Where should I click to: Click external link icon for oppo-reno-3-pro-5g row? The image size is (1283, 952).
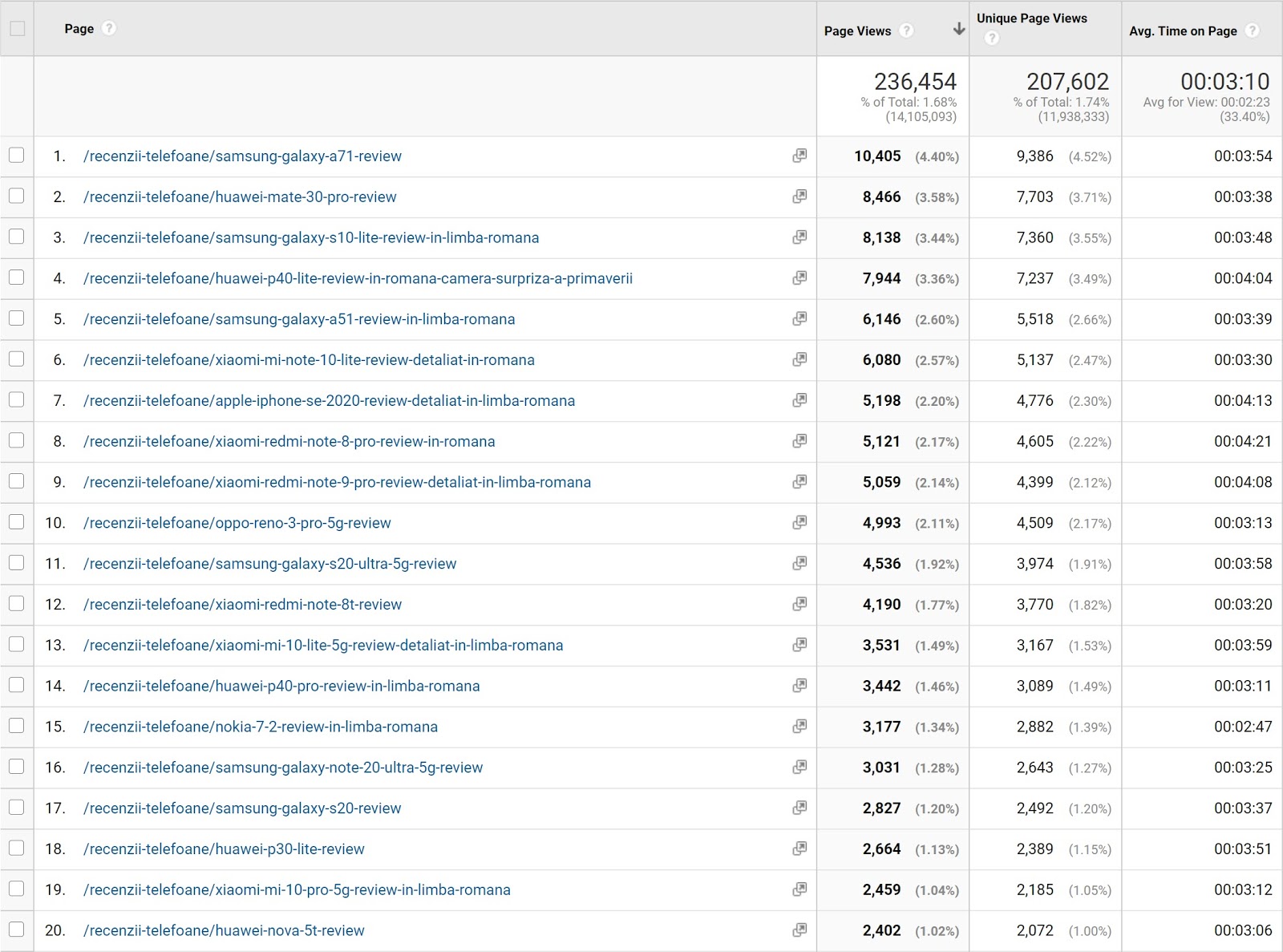pyautogui.click(x=799, y=523)
